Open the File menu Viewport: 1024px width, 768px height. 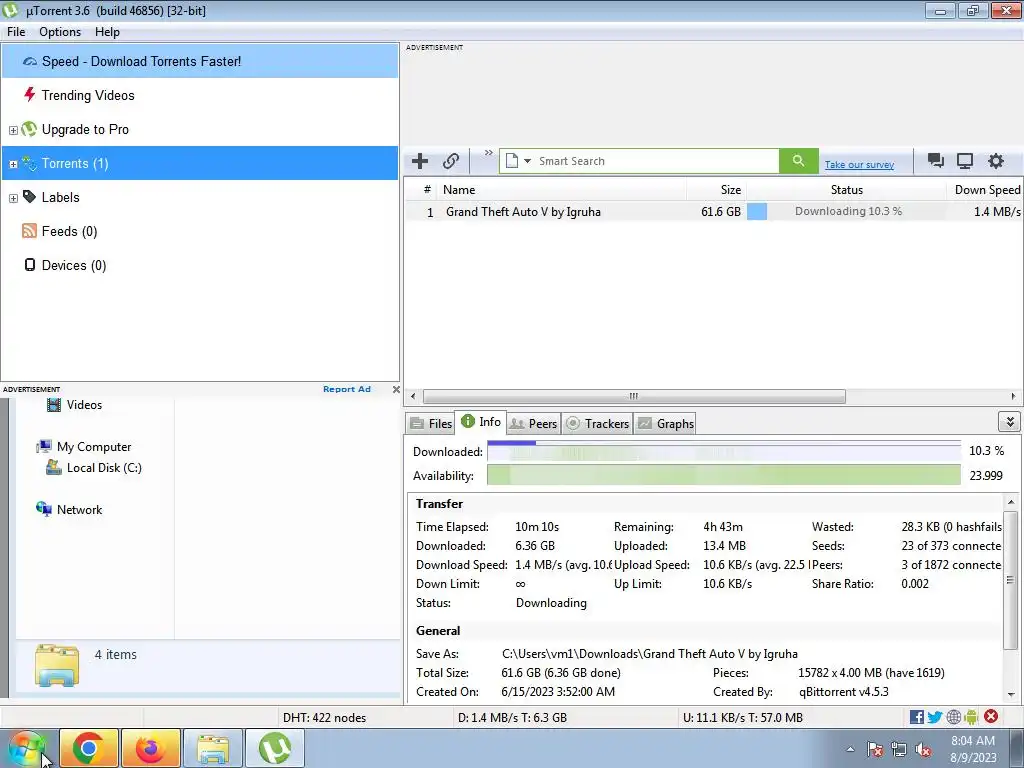pos(16,32)
